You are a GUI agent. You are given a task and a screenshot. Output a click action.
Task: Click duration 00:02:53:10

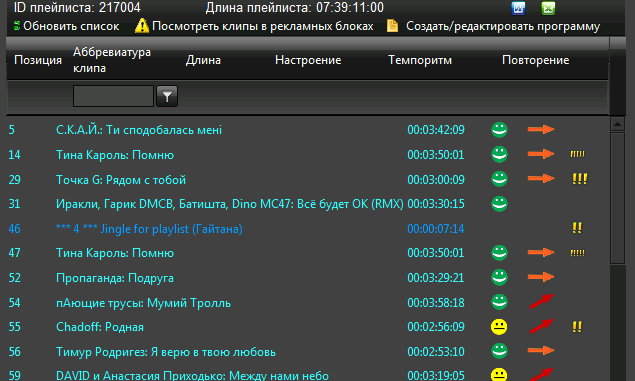coord(436,351)
